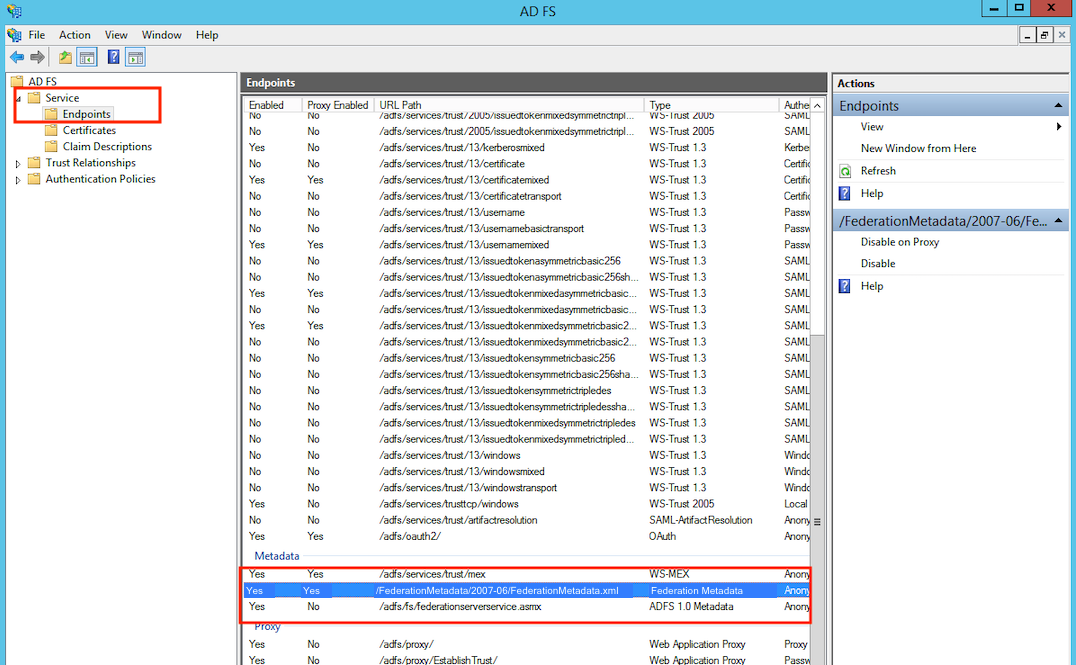Click the Authentication Policies folder icon

click(x=34, y=178)
